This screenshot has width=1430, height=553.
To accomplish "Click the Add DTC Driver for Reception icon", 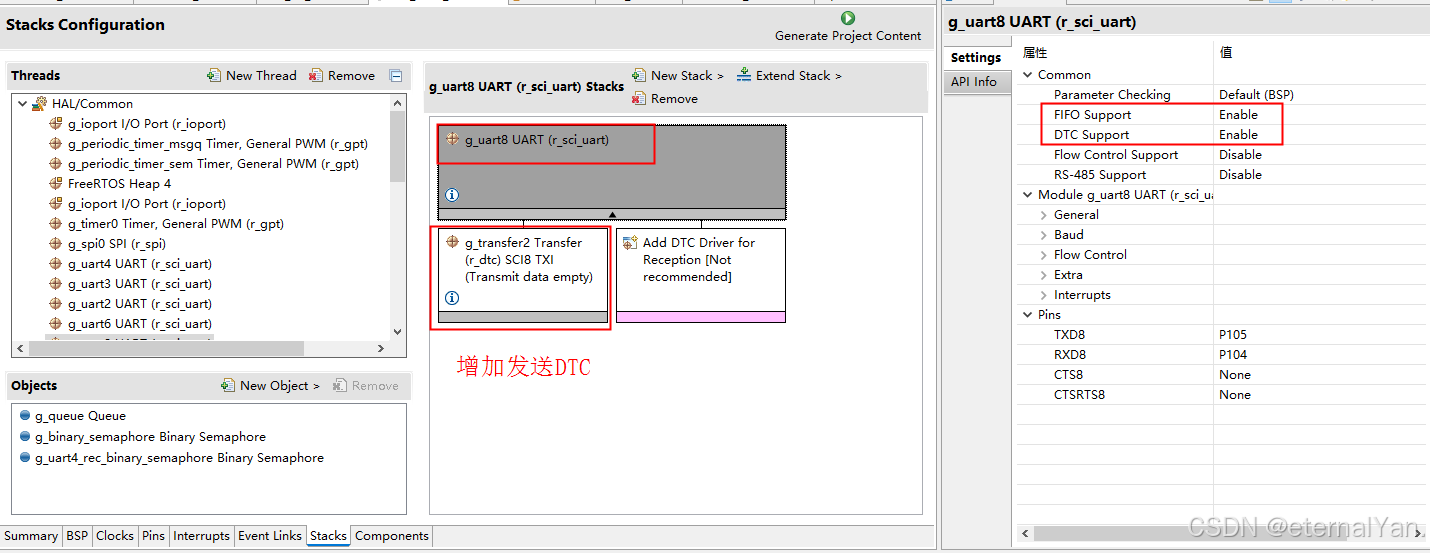I will coord(630,242).
